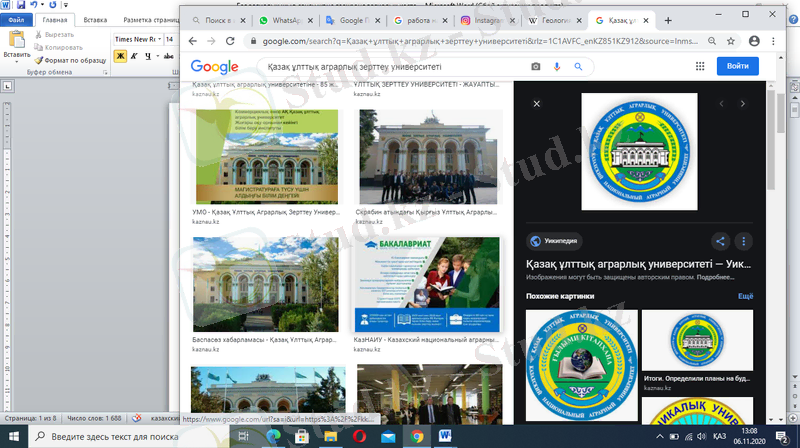The image size is (800, 448).
Task: Select Format Painter in Word
Action: click(70, 60)
